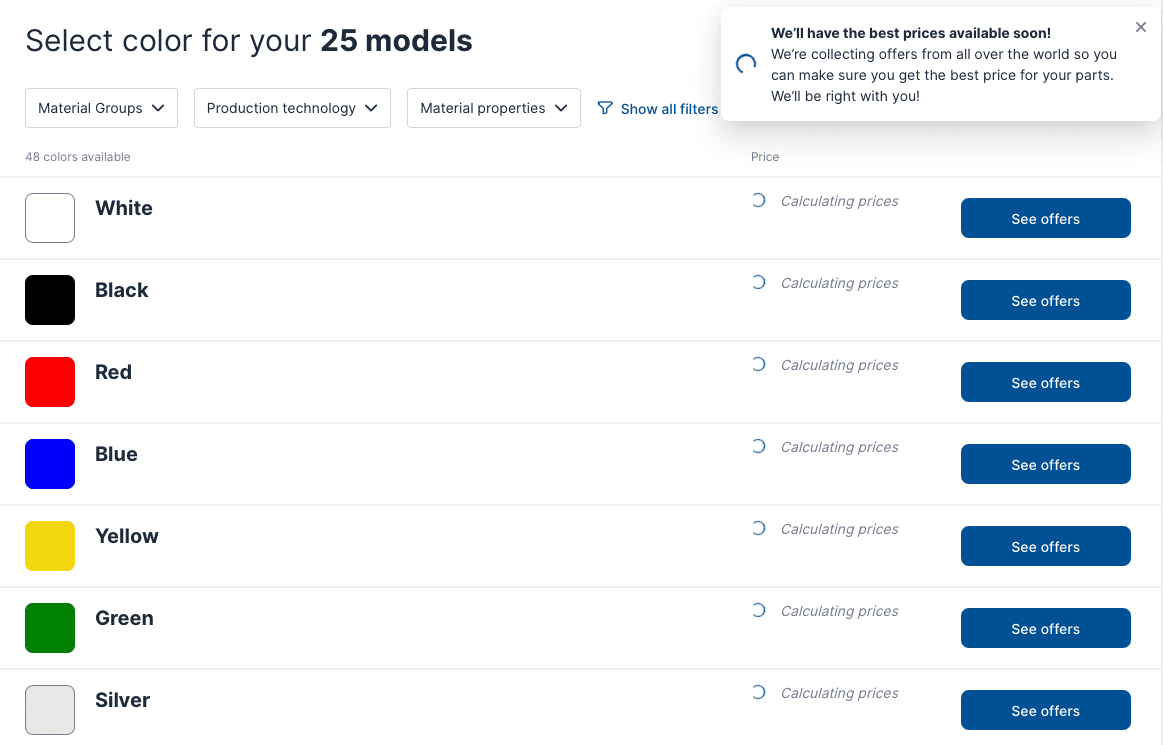Click the Silver color name
Image resolution: width=1163 pixels, height=745 pixels.
[x=122, y=700]
